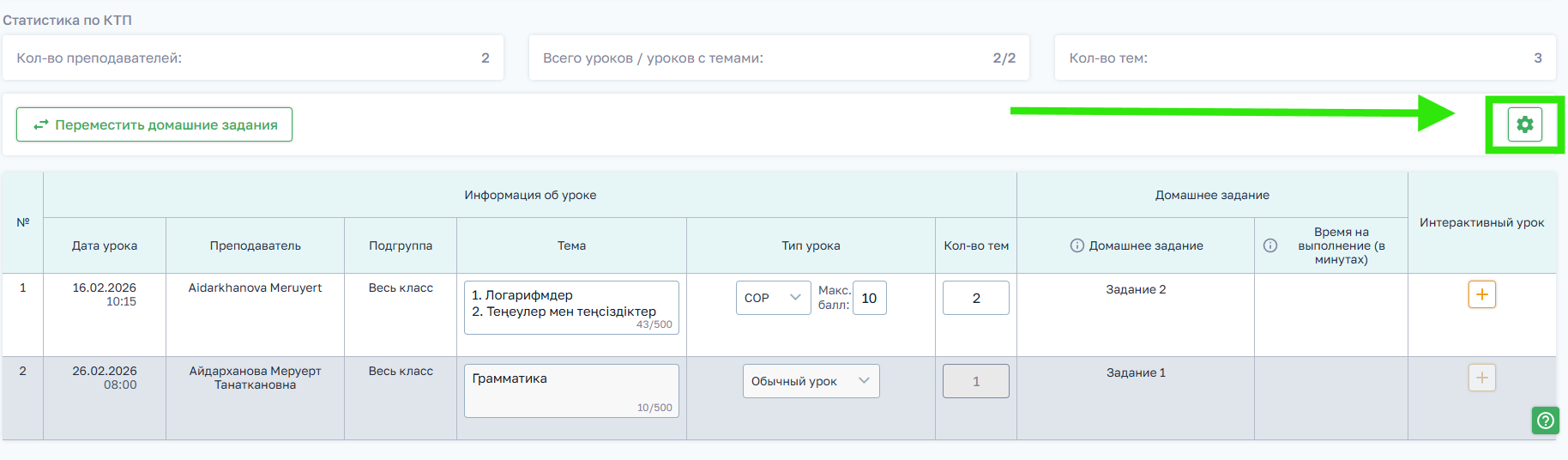Click the Кол-во преподавателей statistics card
This screenshot has width=1568, height=460.
click(x=253, y=58)
